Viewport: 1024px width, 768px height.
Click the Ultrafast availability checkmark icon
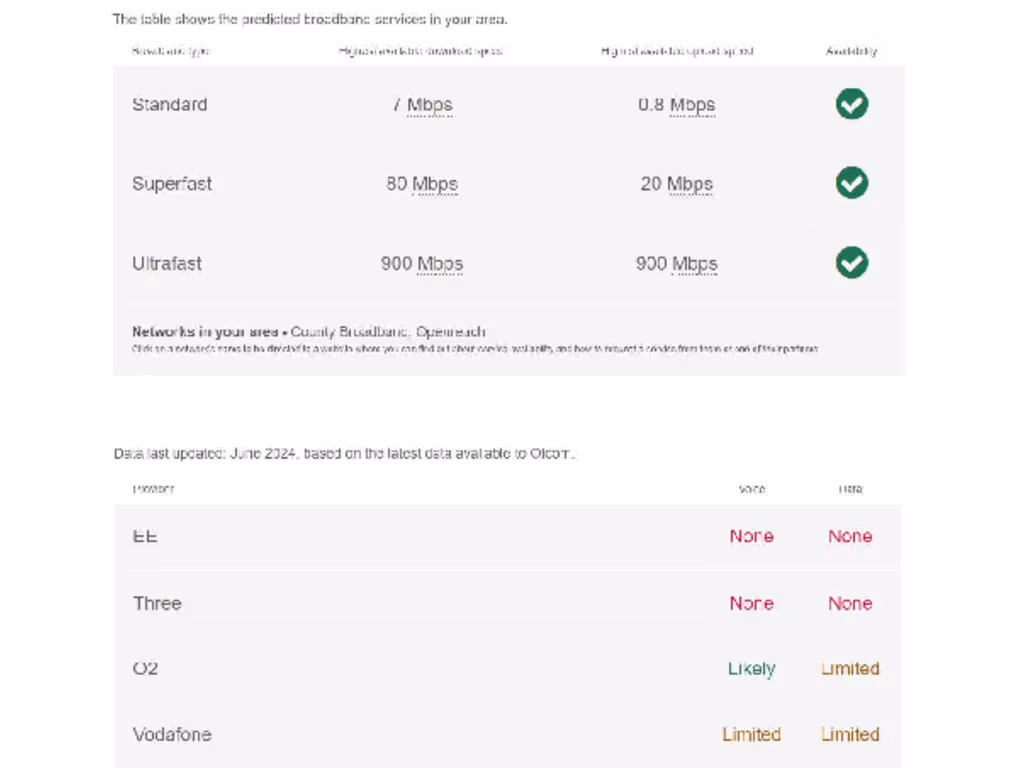[x=852, y=263]
